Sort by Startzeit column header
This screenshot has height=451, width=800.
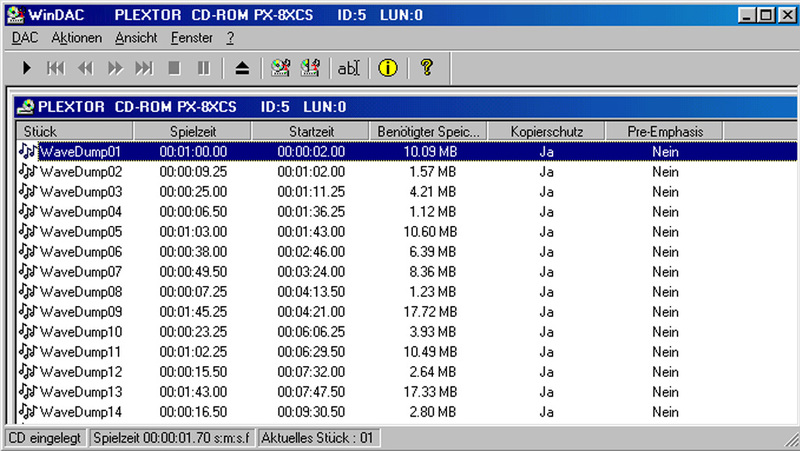[x=310, y=131]
